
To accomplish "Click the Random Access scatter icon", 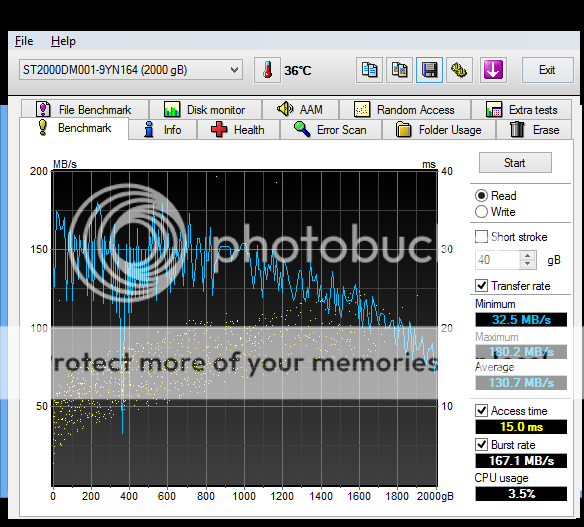I will [362, 109].
